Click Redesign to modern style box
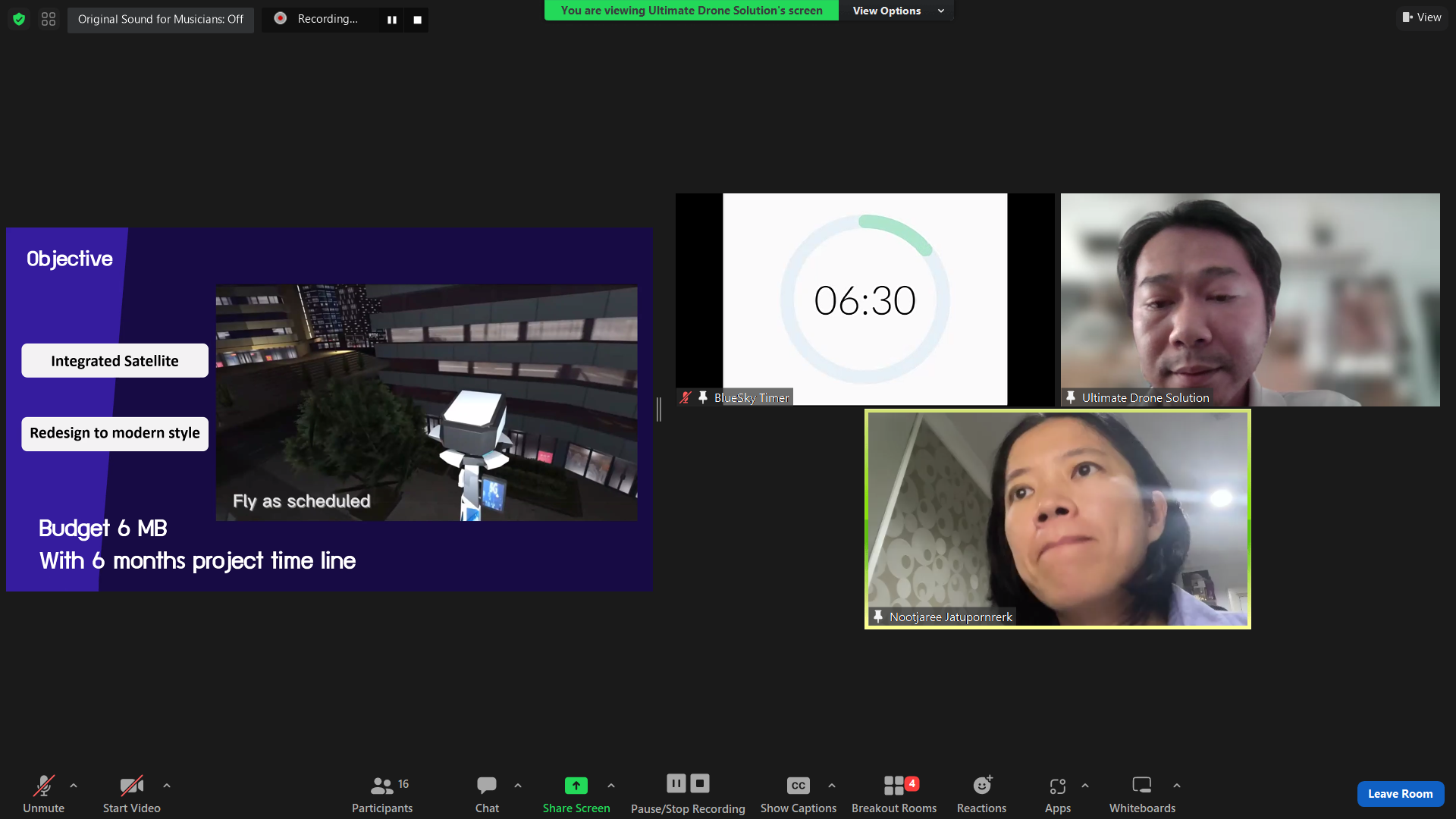The image size is (1456, 819). (x=115, y=433)
